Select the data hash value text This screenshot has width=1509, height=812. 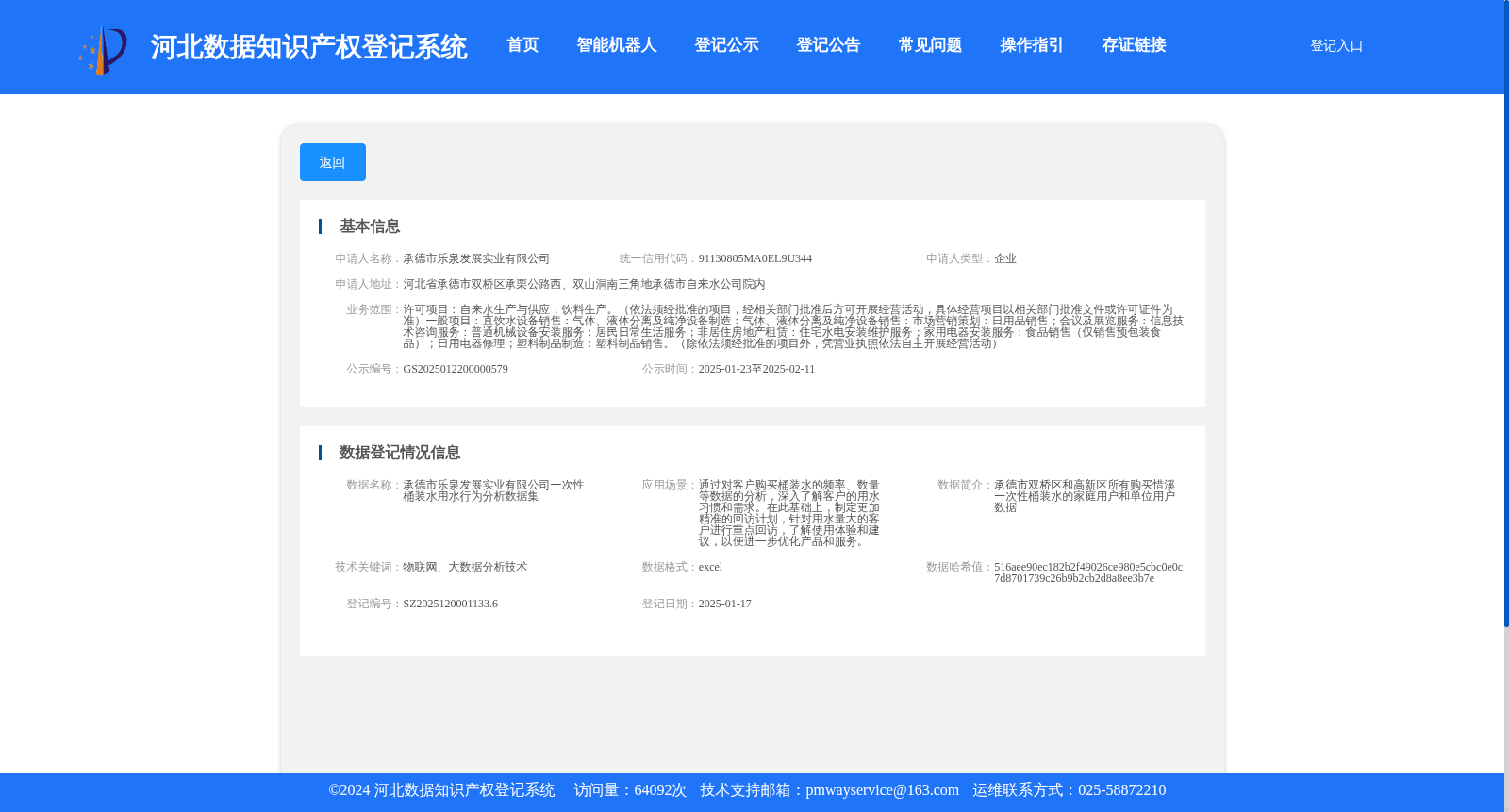pos(1088,572)
